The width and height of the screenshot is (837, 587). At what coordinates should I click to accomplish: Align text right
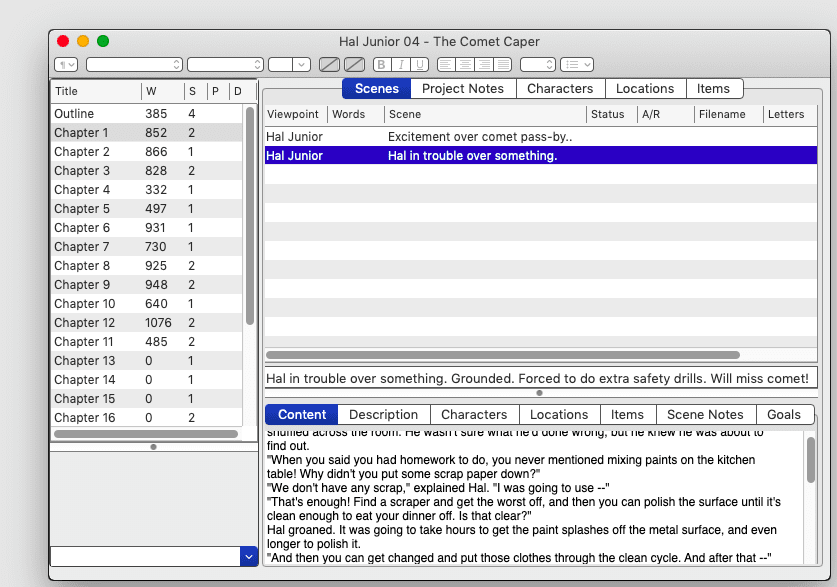(485, 64)
